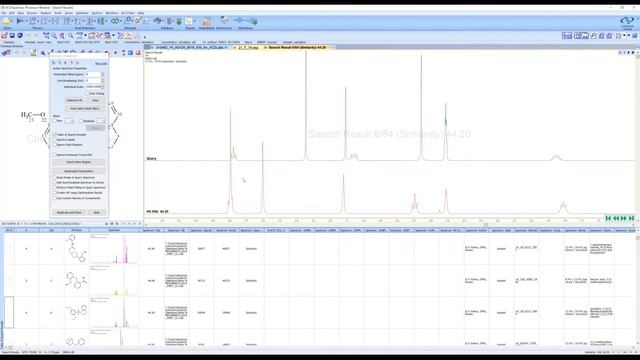Open a file with the Open ribbon icon
The width and height of the screenshot is (640, 360).
tap(7, 22)
